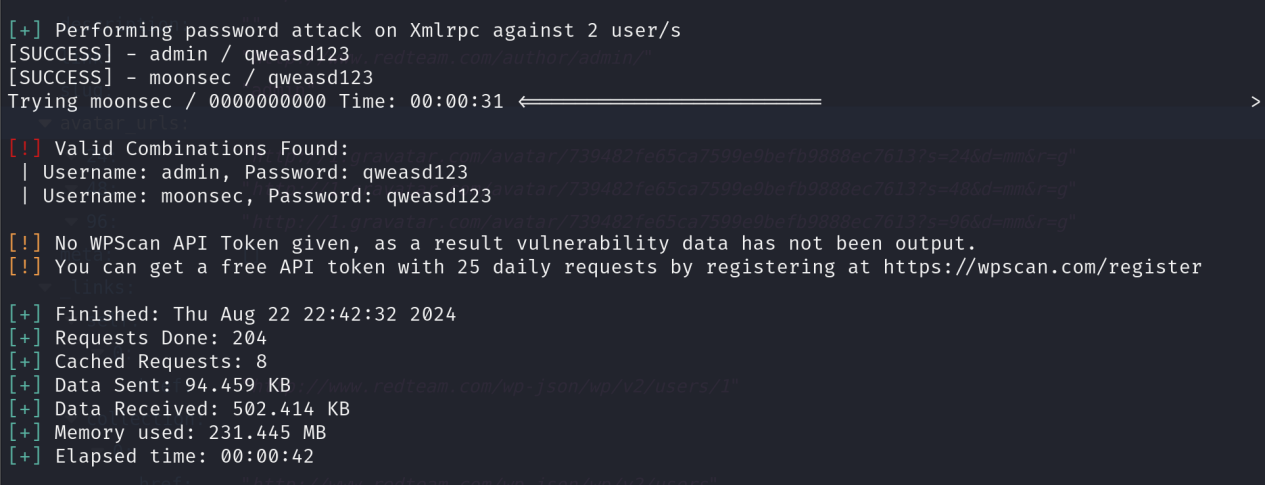Collapse the faded links node triangle

tap(45, 288)
